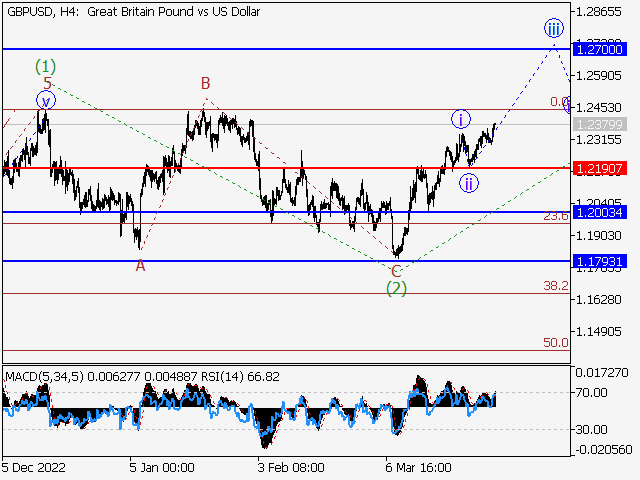Click the 70.00 RSI level label
This screenshot has width=640, height=480.
(x=591, y=393)
